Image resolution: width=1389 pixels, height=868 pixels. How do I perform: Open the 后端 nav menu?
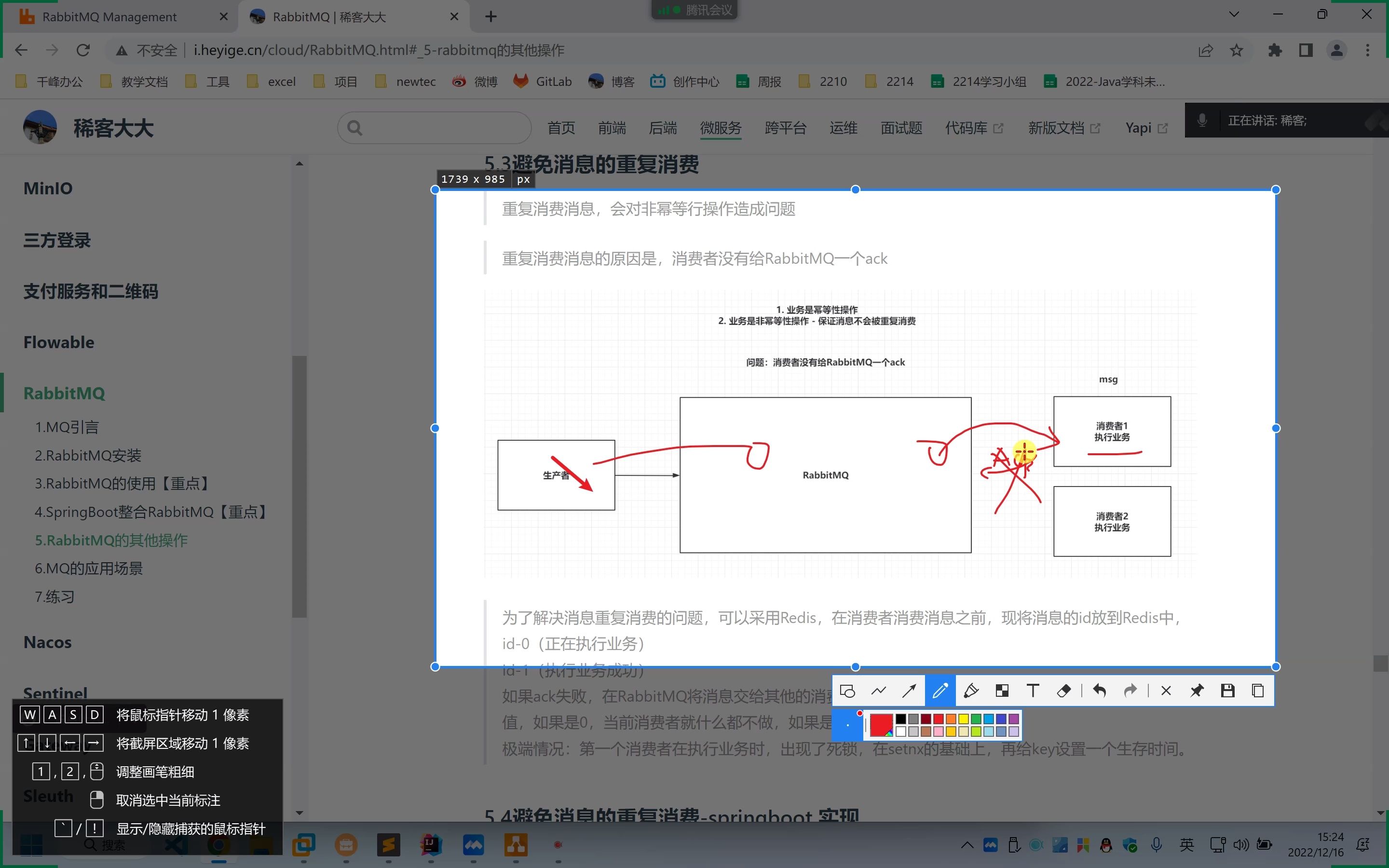[x=662, y=127]
